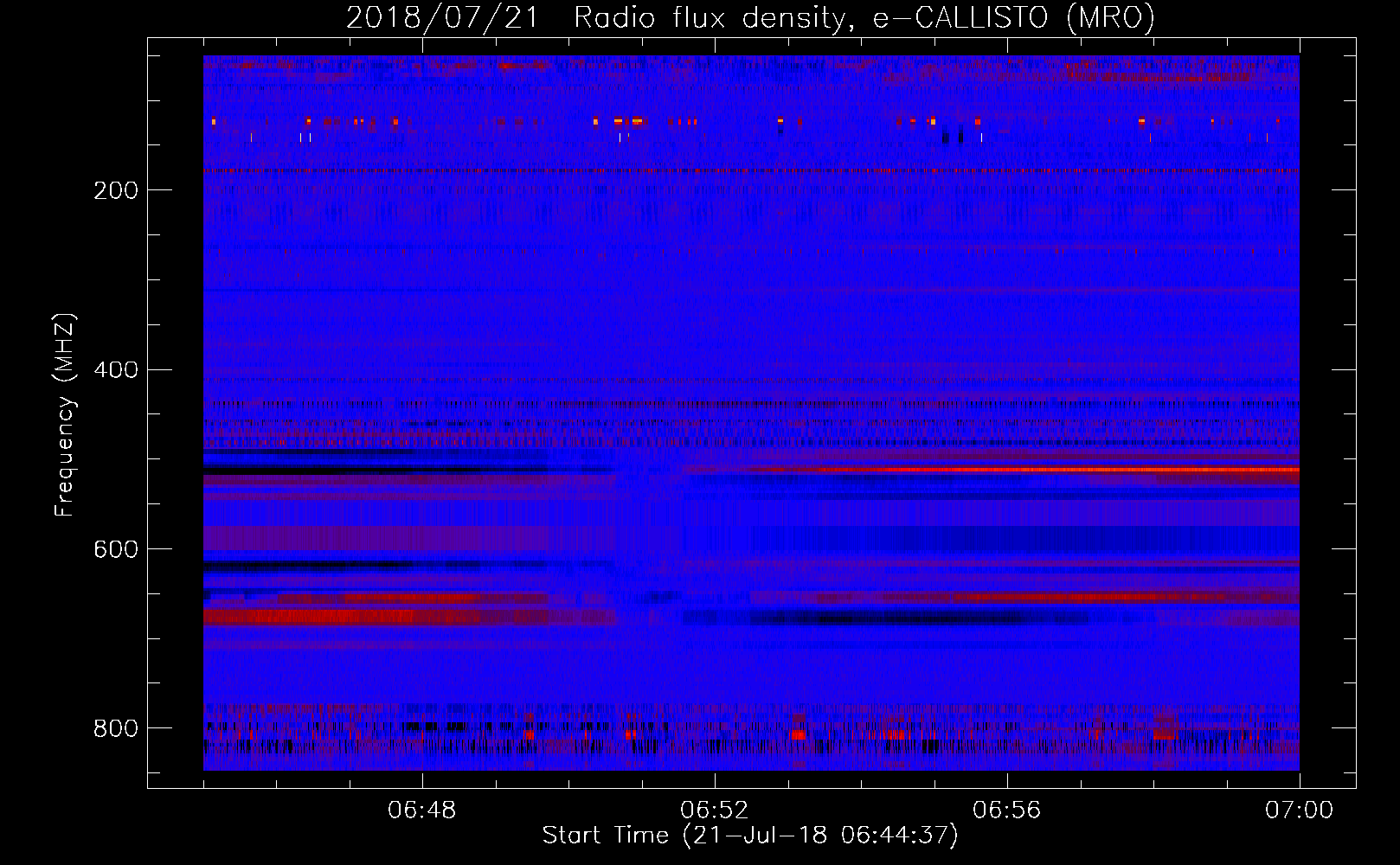The image size is (1400, 865).
Task: Click the 'Start Time (21-Jul-18 06:44:37)' label
Action: (750, 836)
